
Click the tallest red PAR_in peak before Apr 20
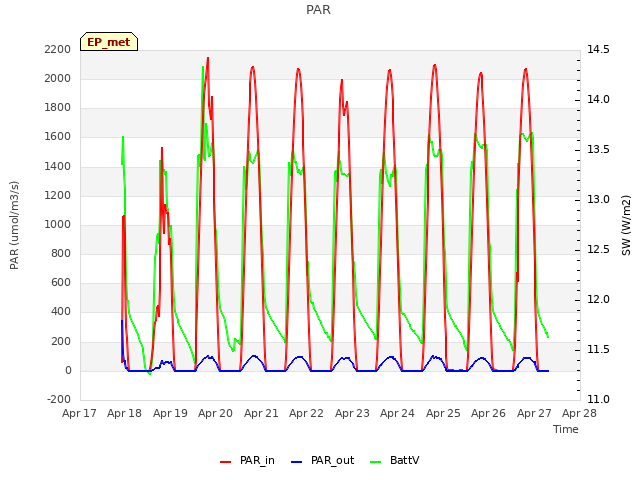pos(208,59)
